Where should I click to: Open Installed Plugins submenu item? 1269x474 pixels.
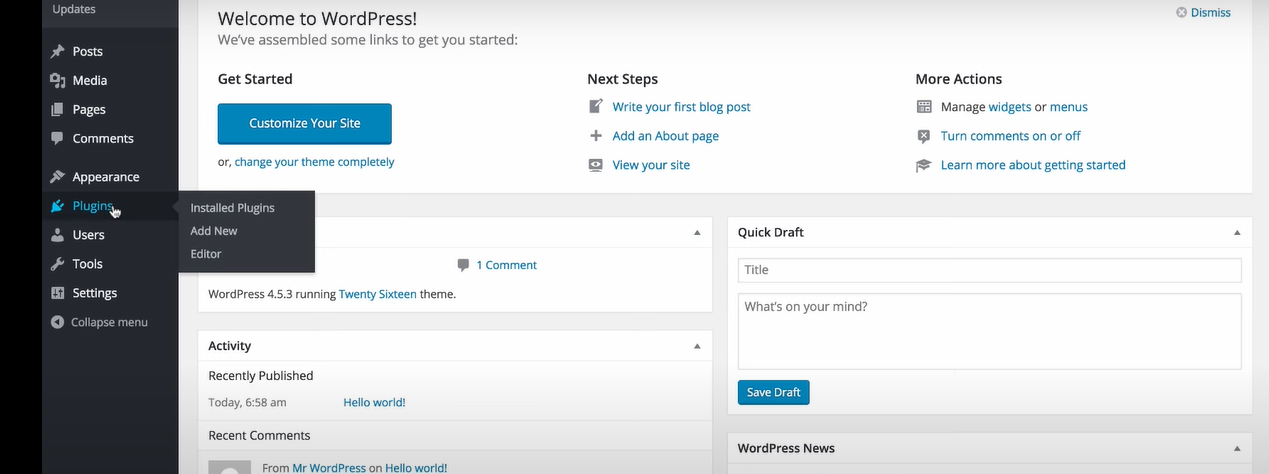click(232, 208)
